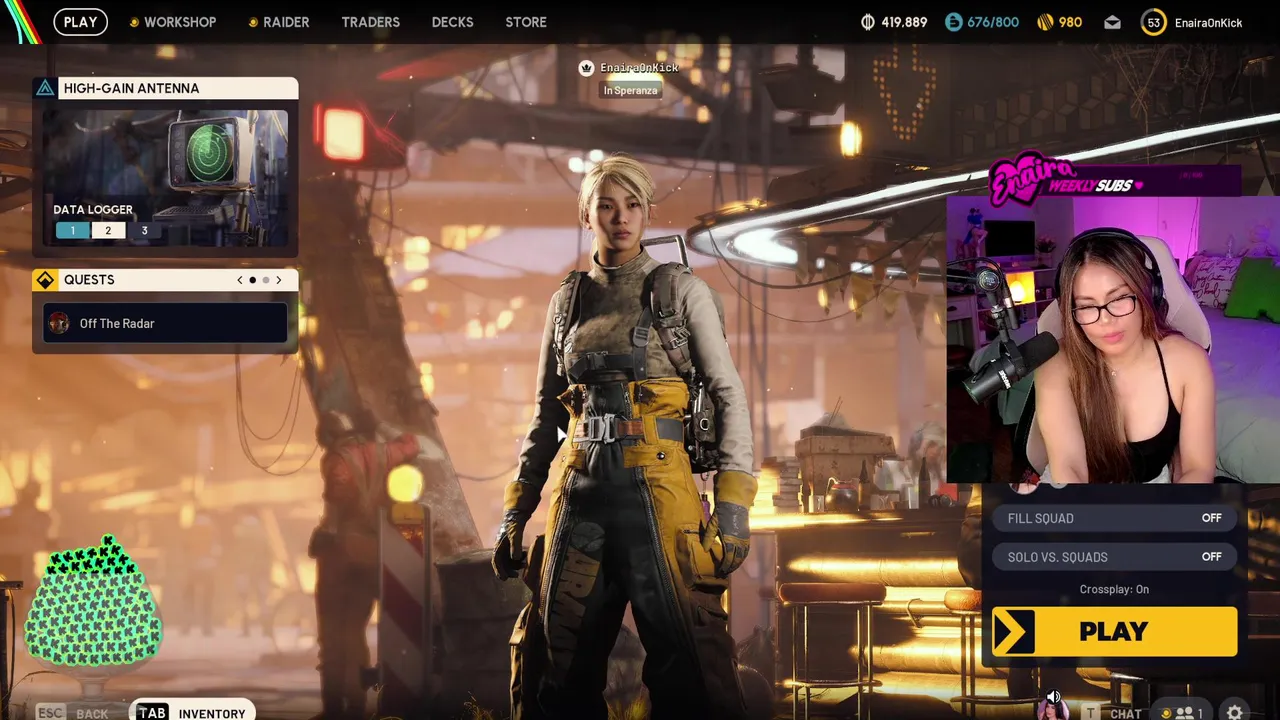Open the EnairaOnKick profile name
This screenshot has width=1280, height=720.
click(x=1208, y=23)
